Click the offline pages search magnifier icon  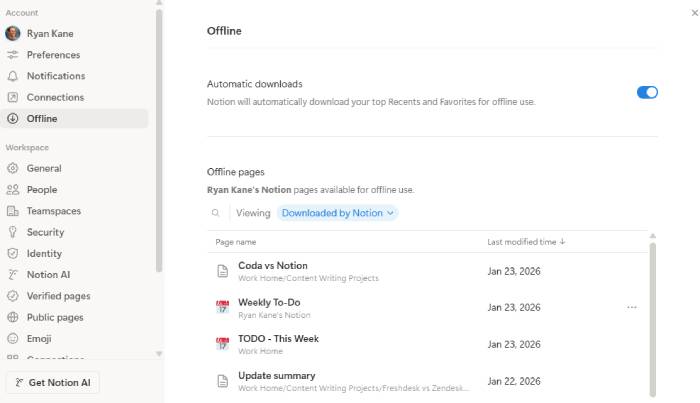[x=216, y=213]
